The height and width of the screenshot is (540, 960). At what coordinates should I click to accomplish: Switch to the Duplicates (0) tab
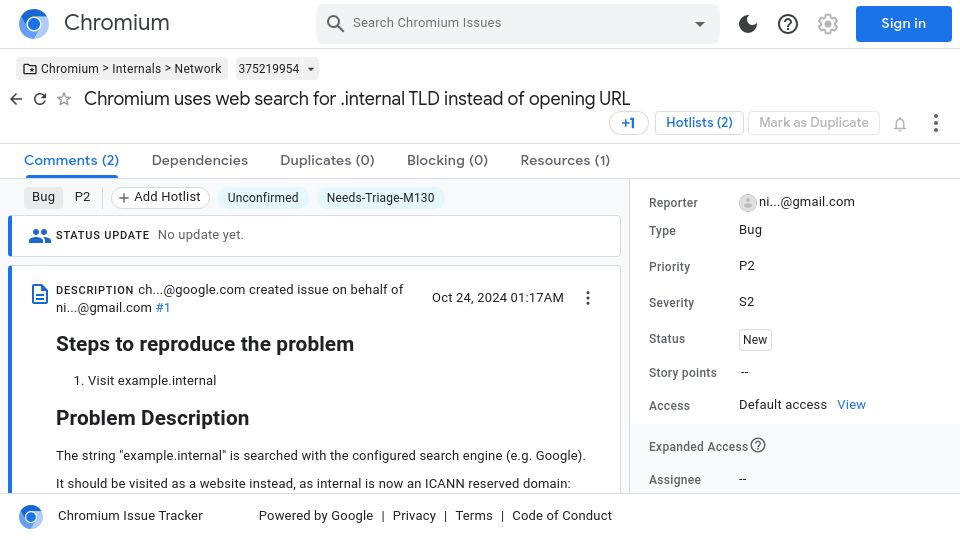point(327,160)
